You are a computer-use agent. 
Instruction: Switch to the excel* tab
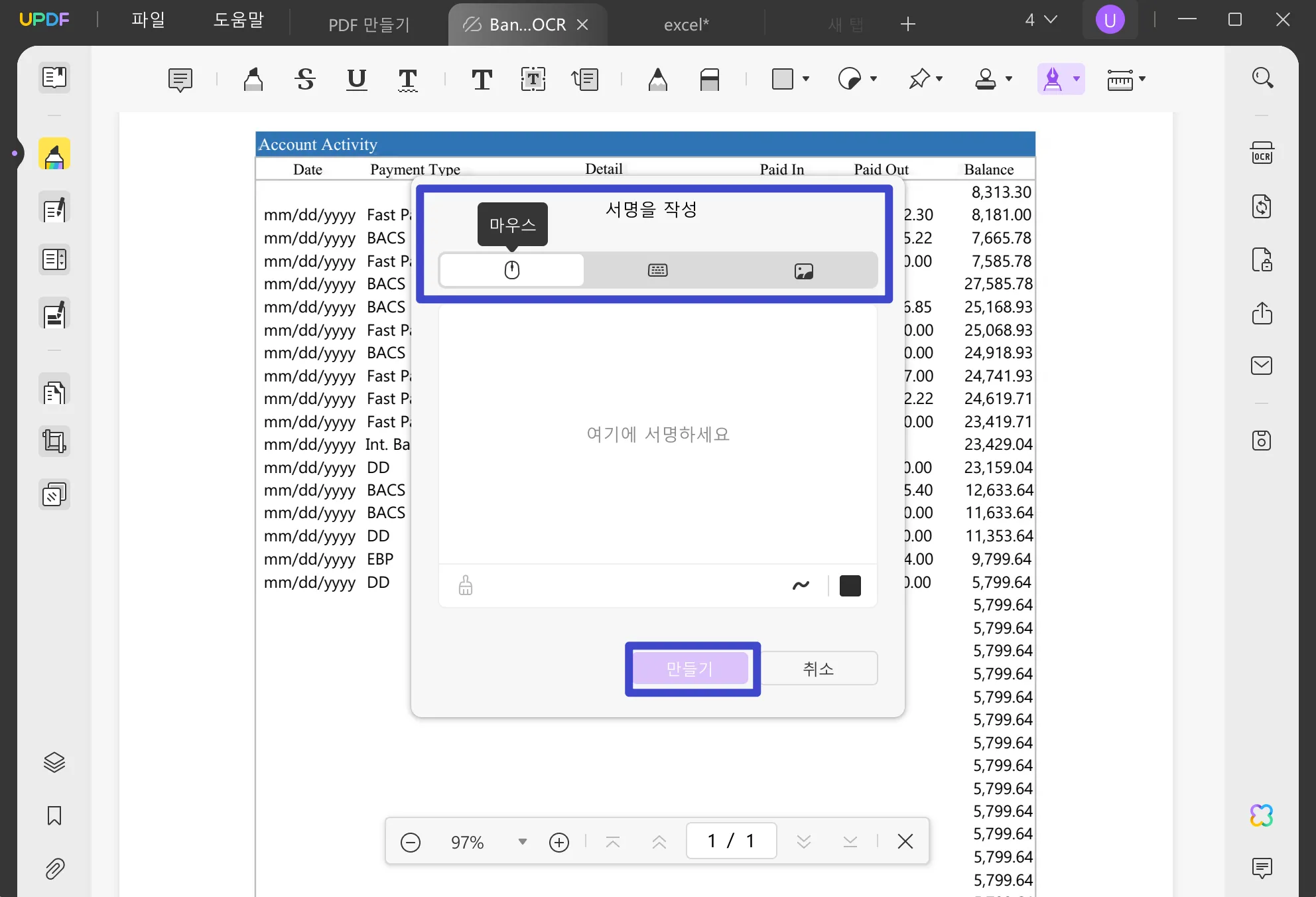[x=687, y=25]
